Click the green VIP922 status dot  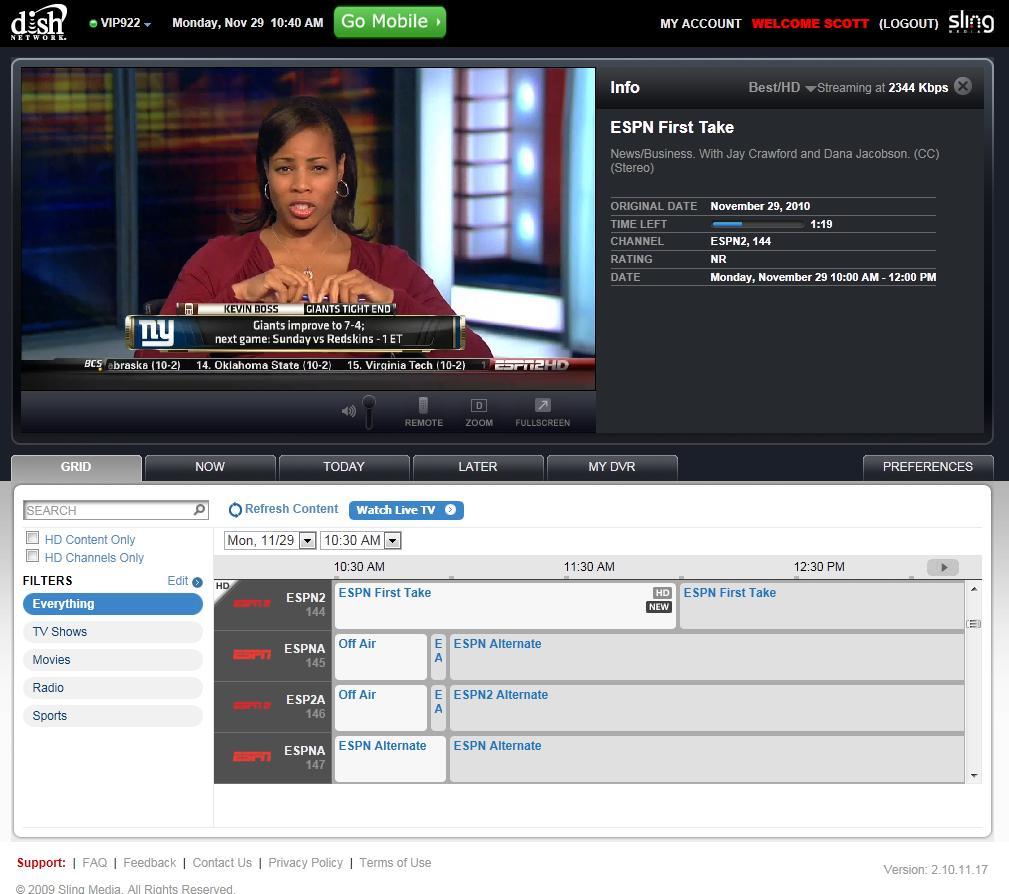coord(93,24)
